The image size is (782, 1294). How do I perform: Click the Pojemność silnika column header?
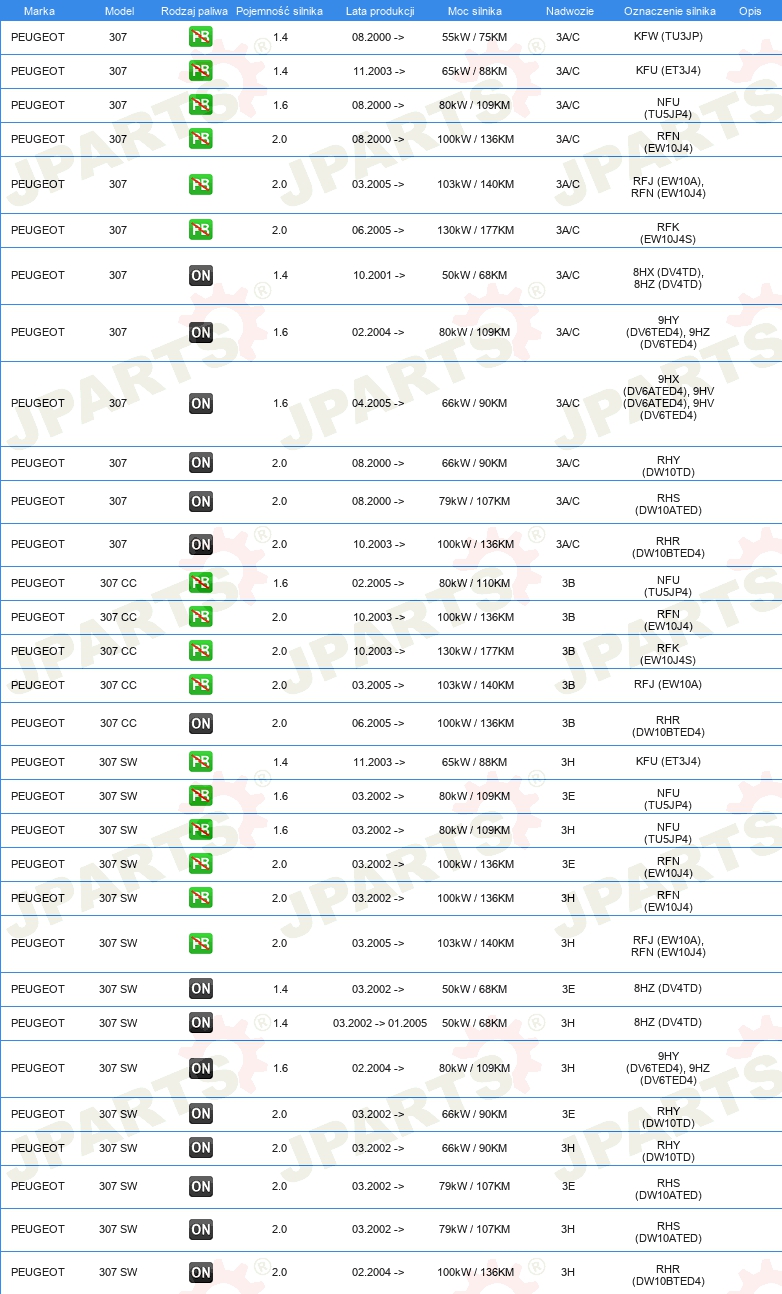point(279,10)
